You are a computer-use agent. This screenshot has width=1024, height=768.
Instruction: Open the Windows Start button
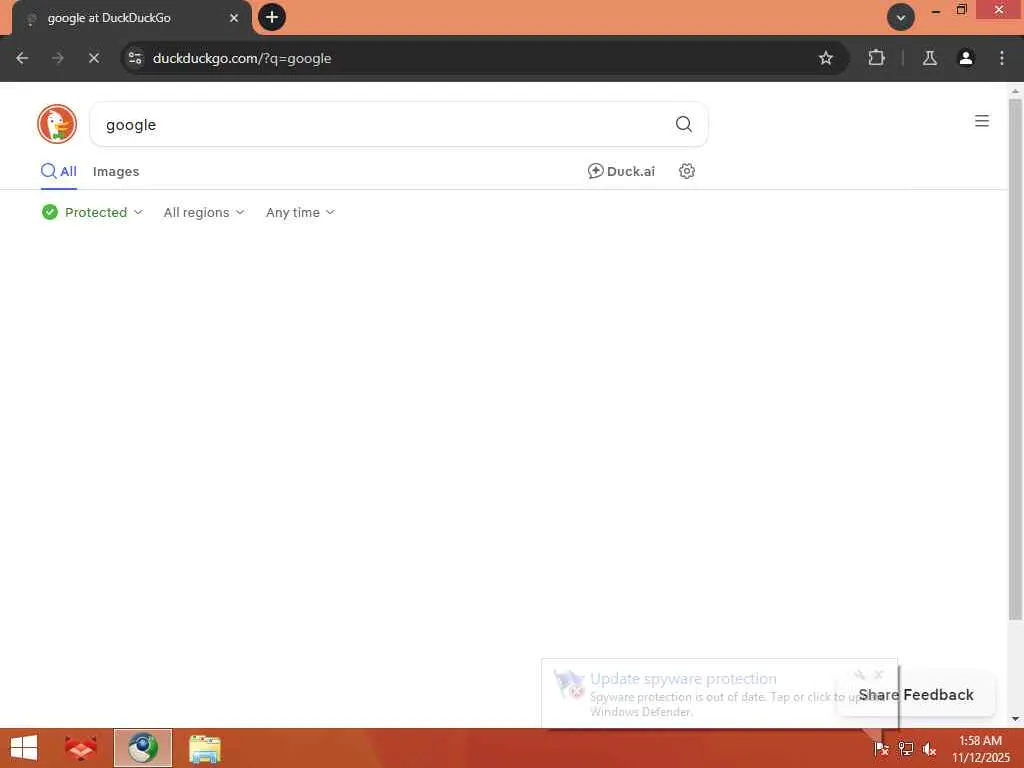click(x=24, y=748)
